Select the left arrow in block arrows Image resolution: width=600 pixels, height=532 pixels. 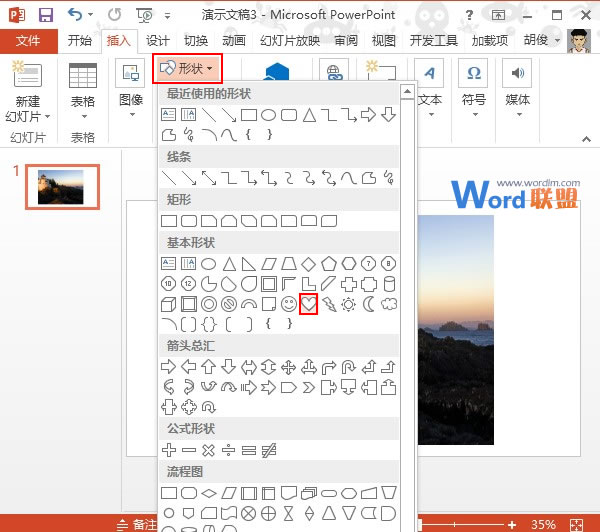click(x=189, y=367)
